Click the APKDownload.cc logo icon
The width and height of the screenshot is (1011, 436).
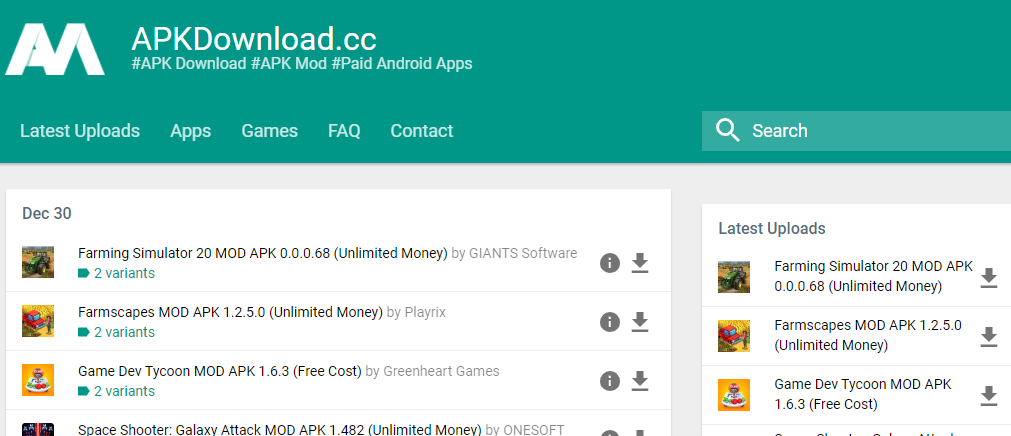click(x=55, y=49)
